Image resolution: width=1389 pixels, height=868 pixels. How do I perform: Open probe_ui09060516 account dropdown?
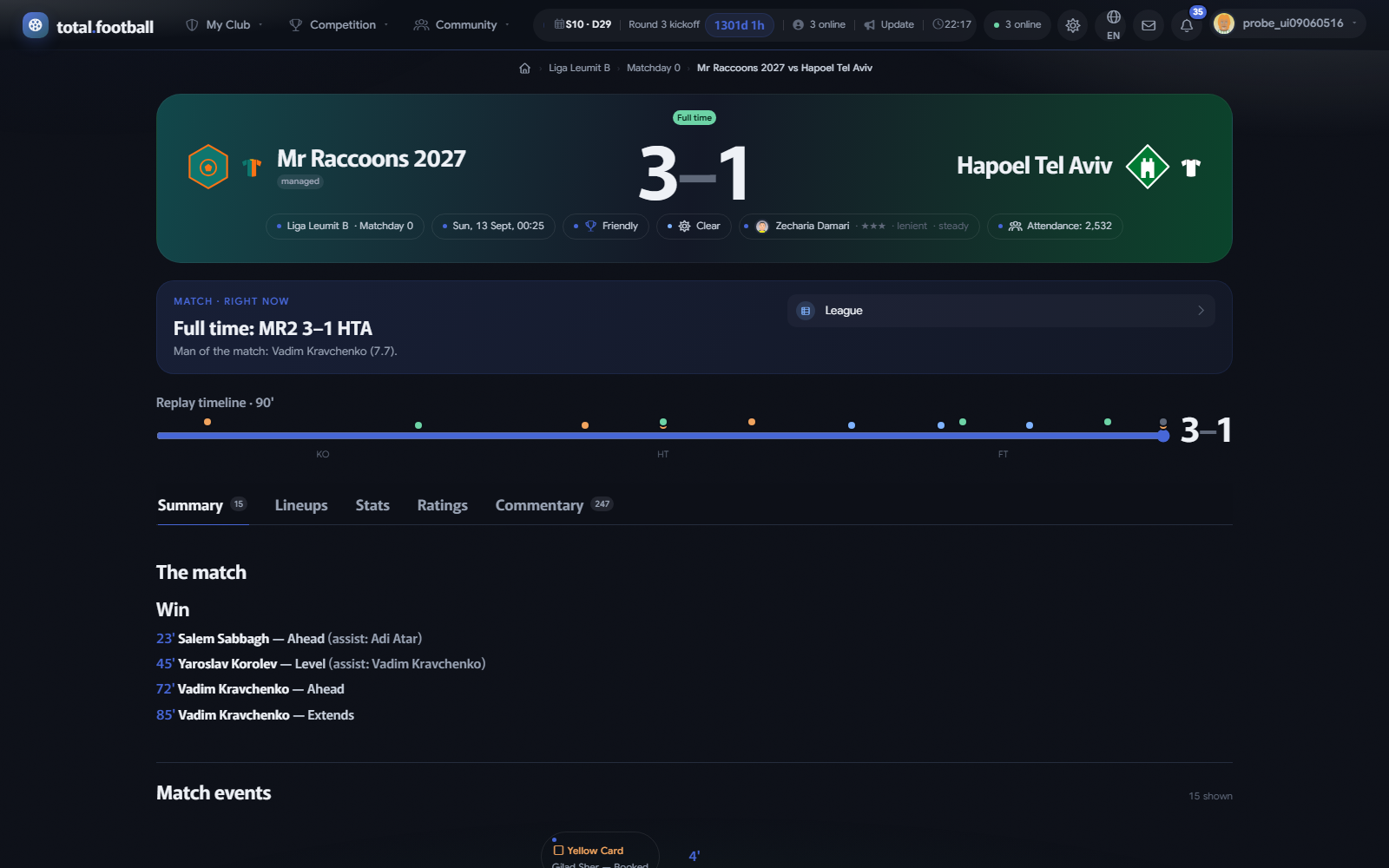coord(1288,23)
